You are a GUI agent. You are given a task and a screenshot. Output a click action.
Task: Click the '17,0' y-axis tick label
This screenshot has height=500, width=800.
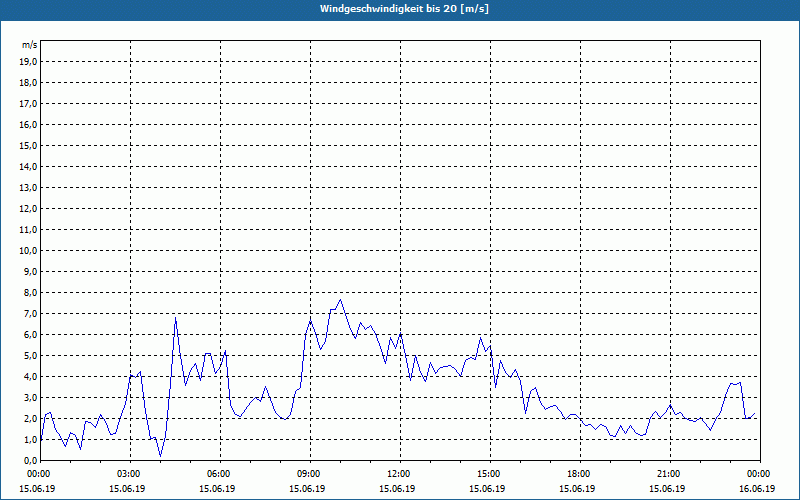[x=28, y=104]
